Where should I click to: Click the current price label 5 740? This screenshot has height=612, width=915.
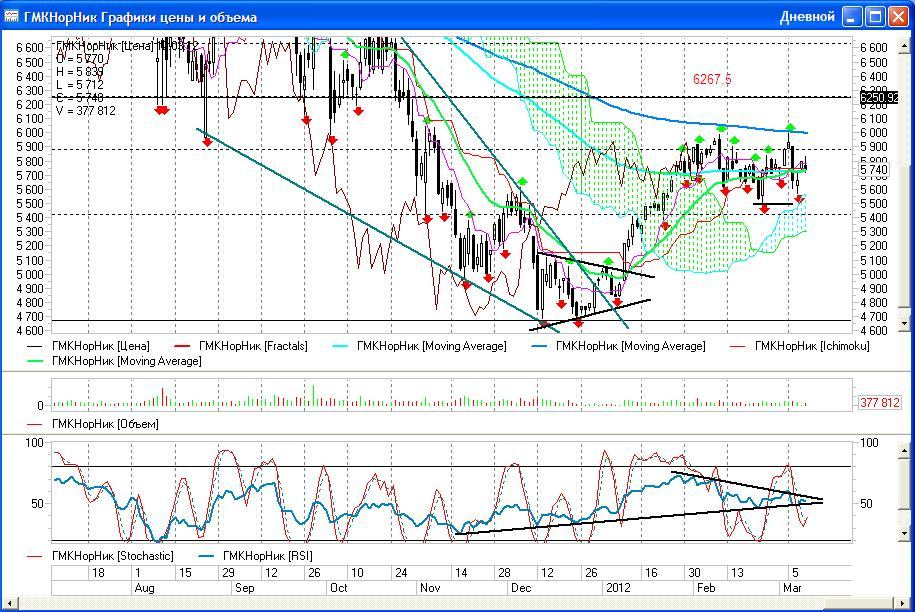(x=874, y=170)
